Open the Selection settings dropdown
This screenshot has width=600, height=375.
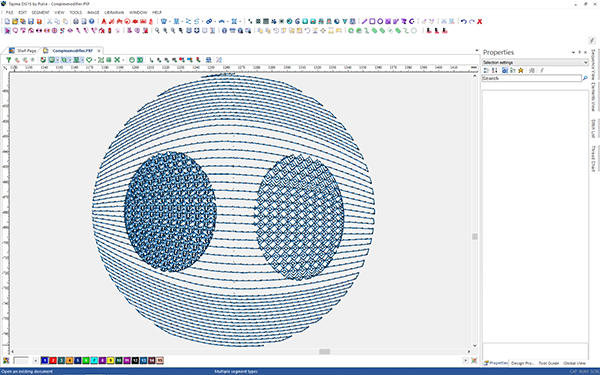pos(535,62)
